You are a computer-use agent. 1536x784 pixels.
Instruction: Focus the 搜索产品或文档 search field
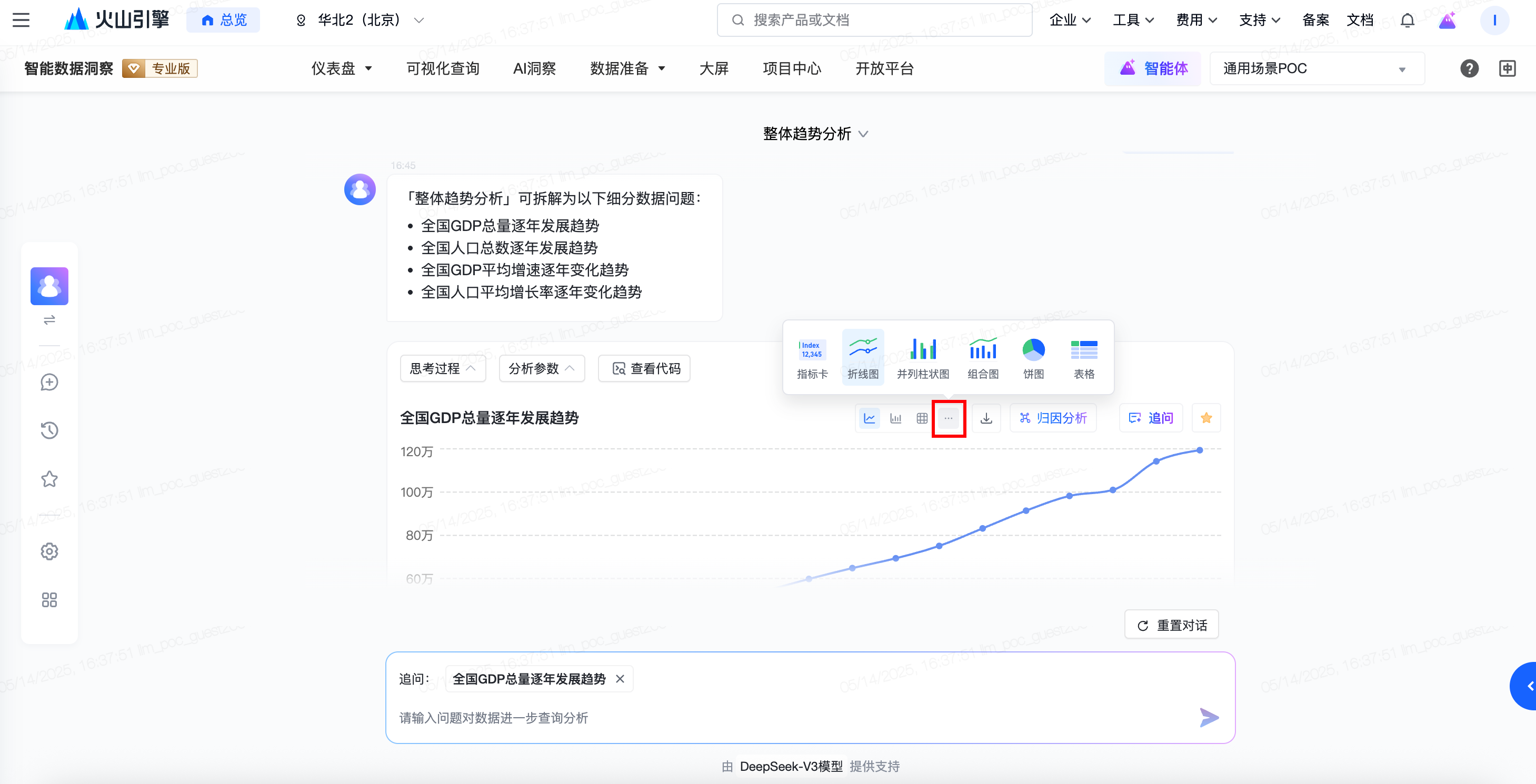click(874, 21)
